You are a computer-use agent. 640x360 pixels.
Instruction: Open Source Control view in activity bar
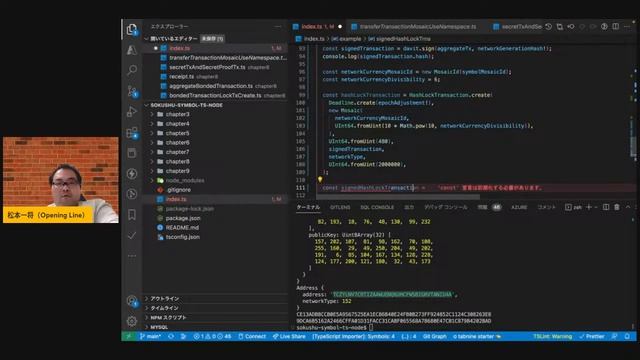(x=131, y=91)
